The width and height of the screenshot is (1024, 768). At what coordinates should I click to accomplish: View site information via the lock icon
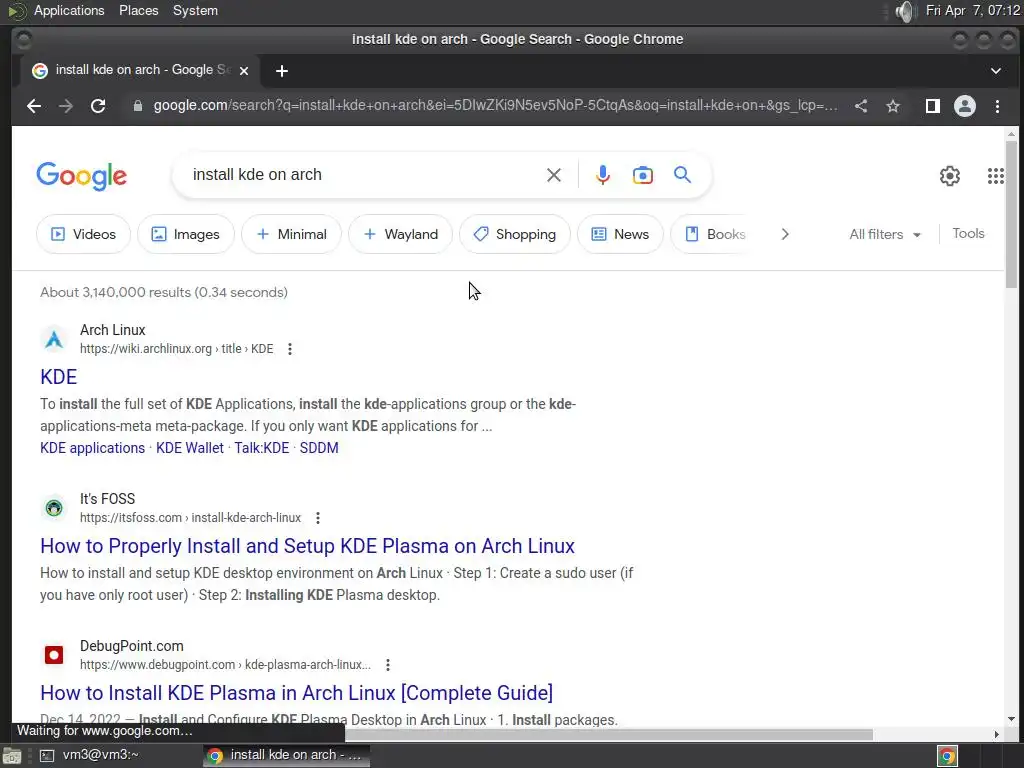pyautogui.click(x=138, y=106)
